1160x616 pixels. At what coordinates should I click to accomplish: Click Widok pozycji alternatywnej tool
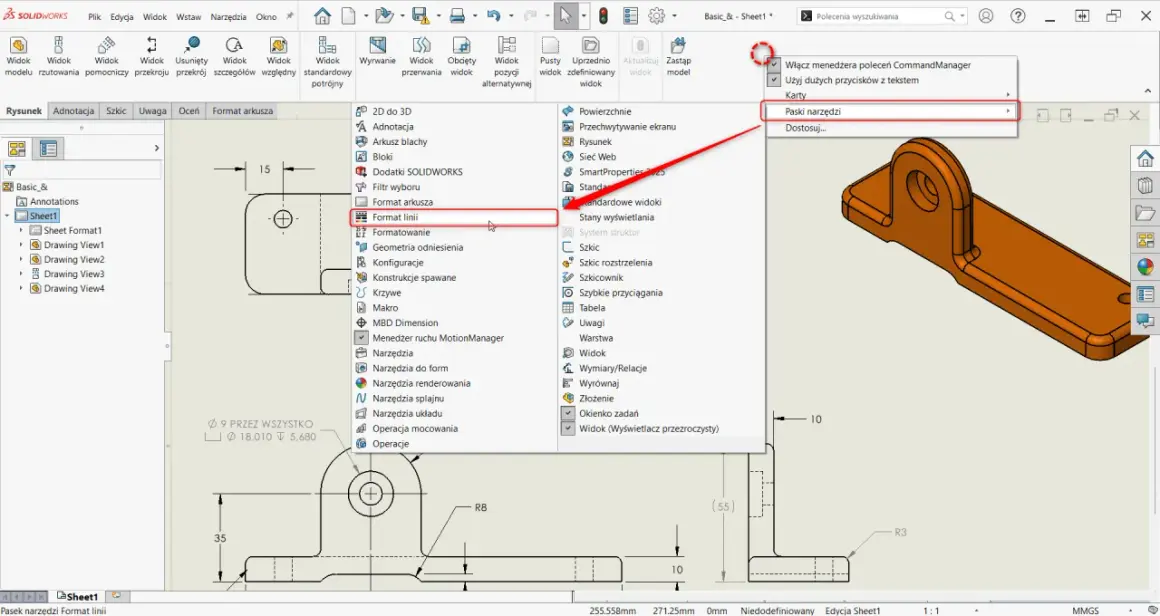pyautogui.click(x=507, y=62)
